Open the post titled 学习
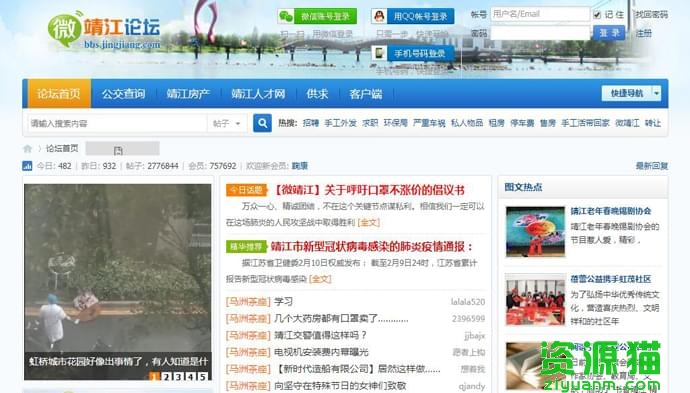This screenshot has width=690, height=393. point(283,302)
